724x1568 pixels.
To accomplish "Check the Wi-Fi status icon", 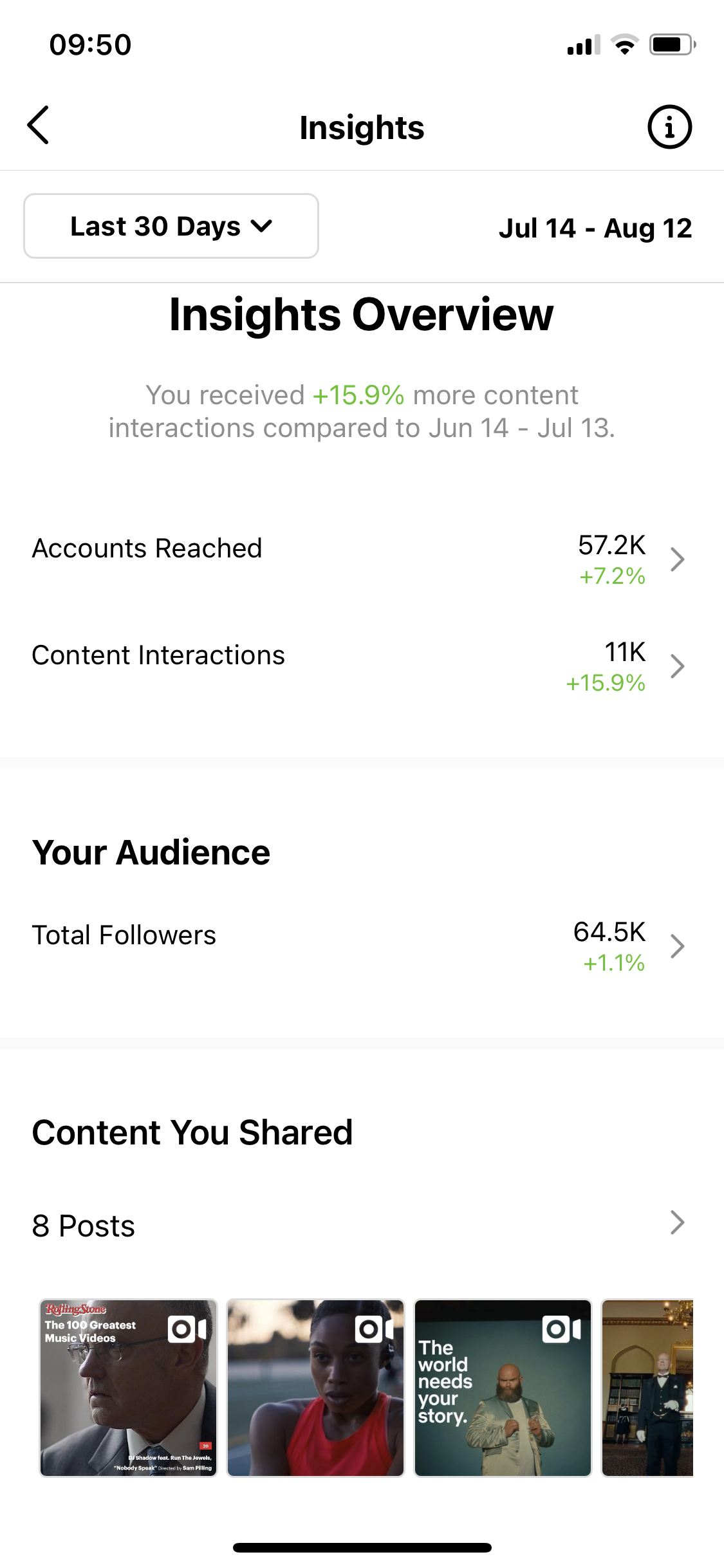I will point(624,45).
